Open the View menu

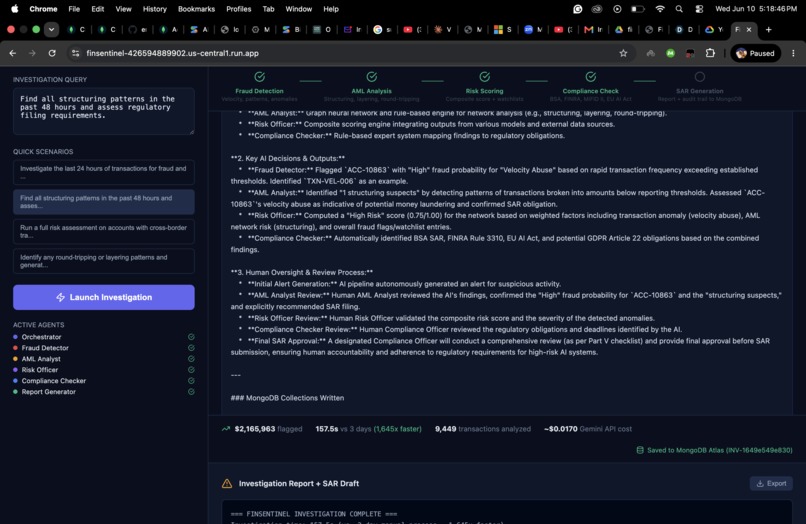[x=123, y=9]
